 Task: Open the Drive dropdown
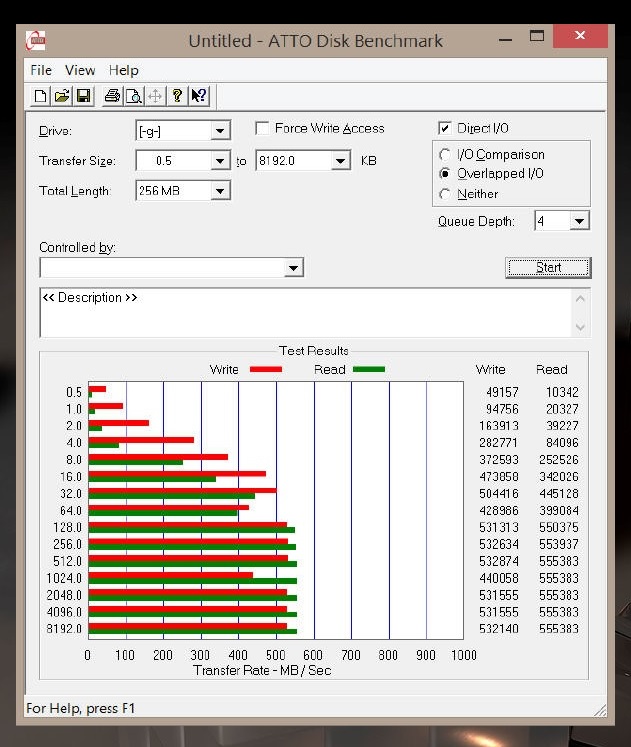click(x=220, y=131)
